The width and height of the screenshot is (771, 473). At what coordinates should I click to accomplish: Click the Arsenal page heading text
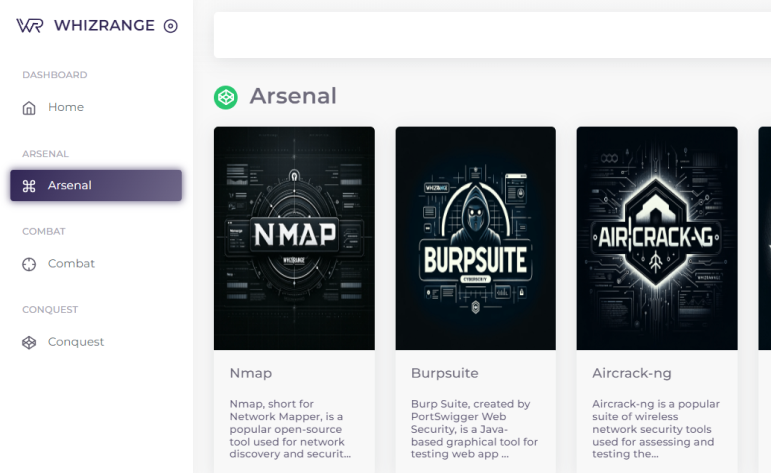click(293, 96)
